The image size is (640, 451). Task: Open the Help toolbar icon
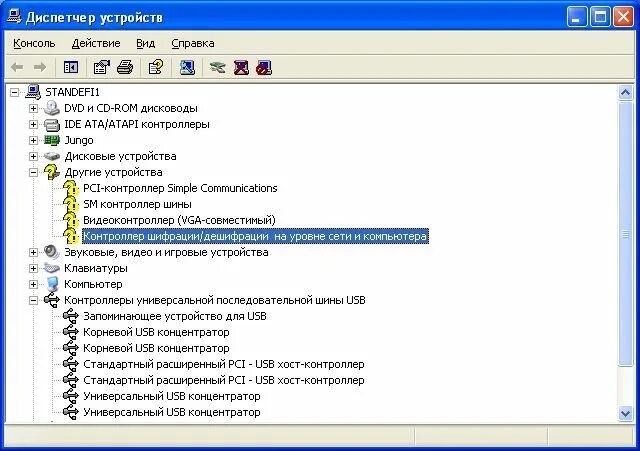[x=156, y=67]
